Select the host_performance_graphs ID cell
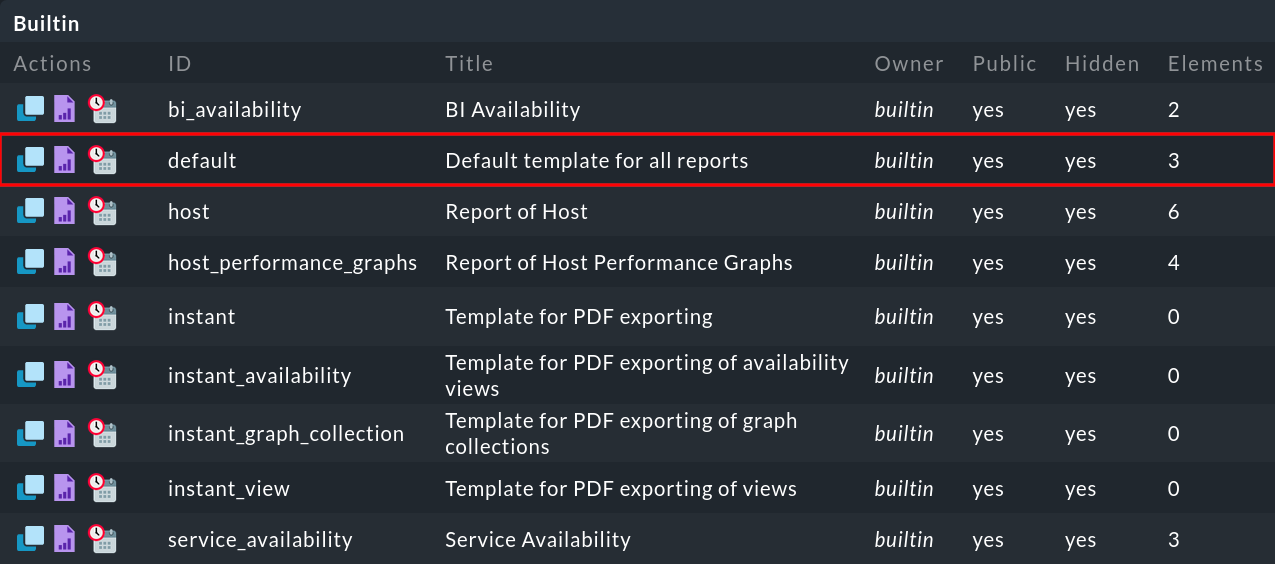Viewport: 1275px width, 564px height. click(292, 263)
